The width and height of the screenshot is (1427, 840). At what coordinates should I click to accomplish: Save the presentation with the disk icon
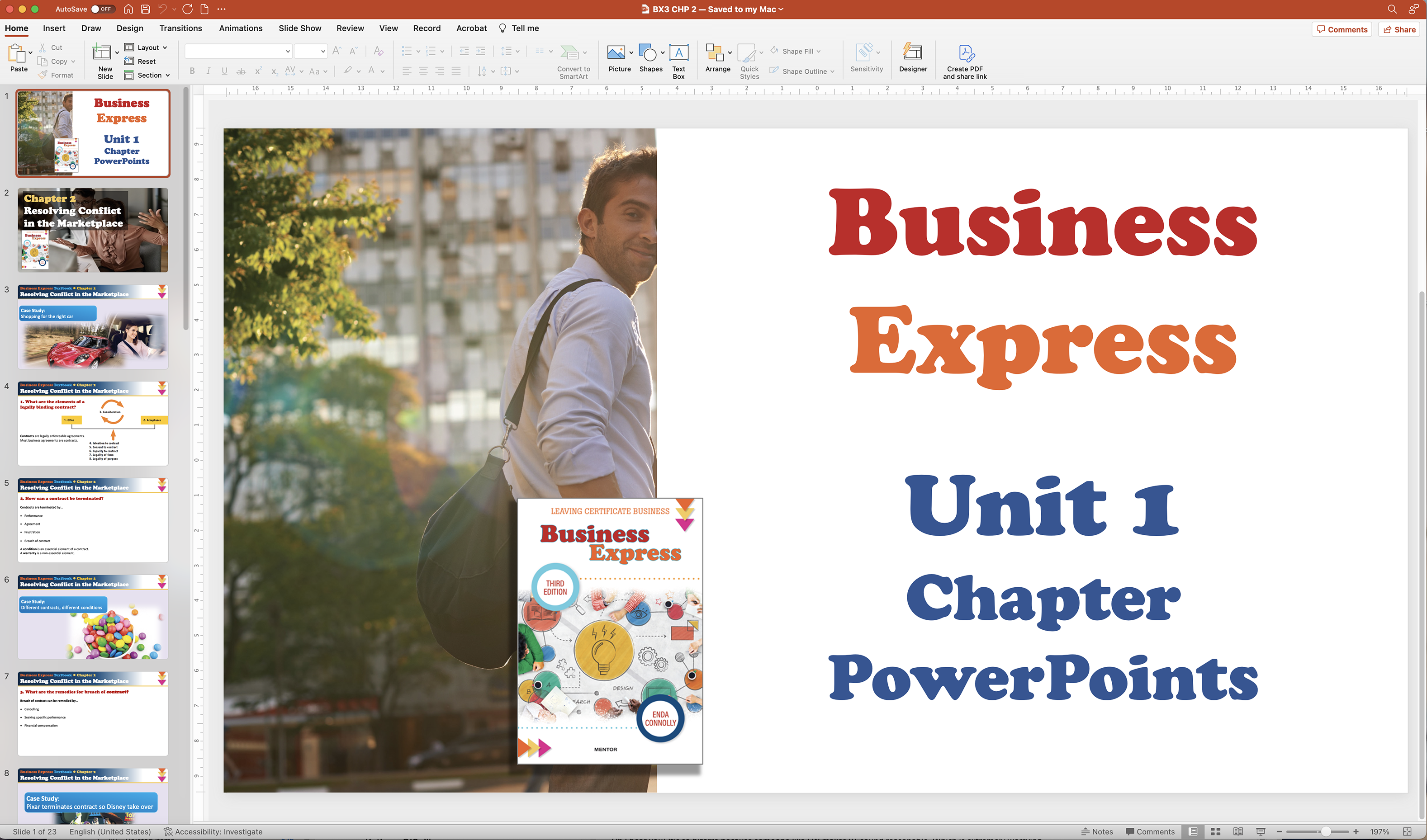pos(146,9)
